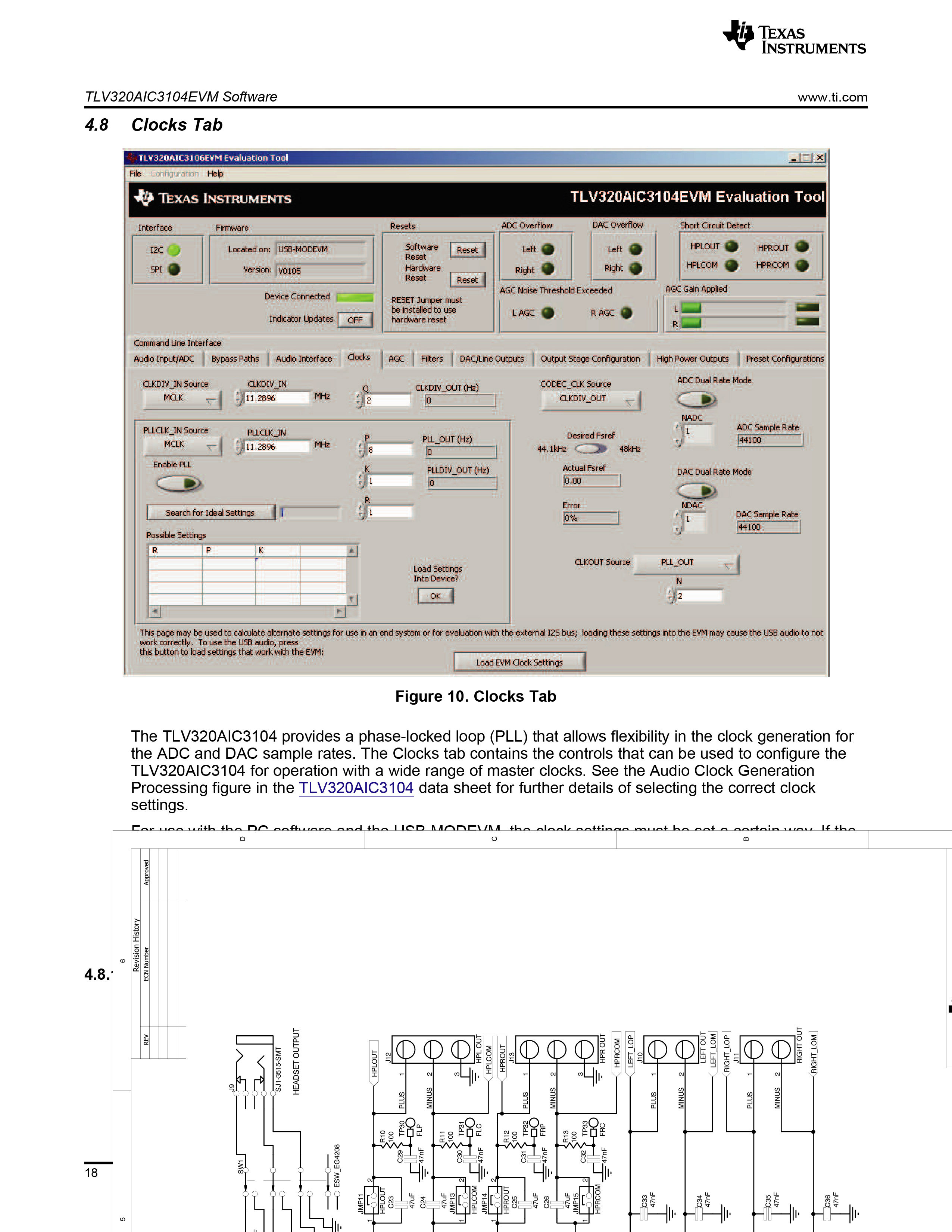This screenshot has width=952, height=1232.
Task: Click the Firmware Version V0105 field
Action: (x=321, y=271)
